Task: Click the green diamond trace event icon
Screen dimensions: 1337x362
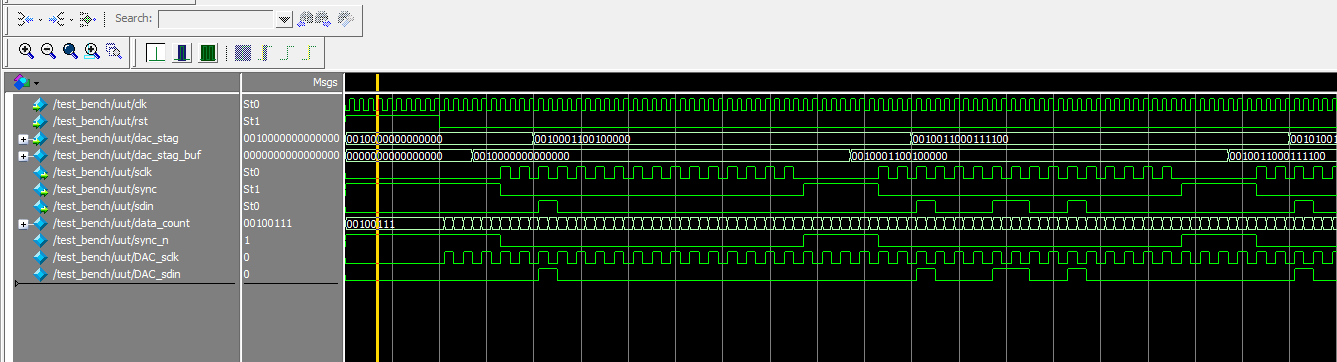Action: tap(89, 18)
